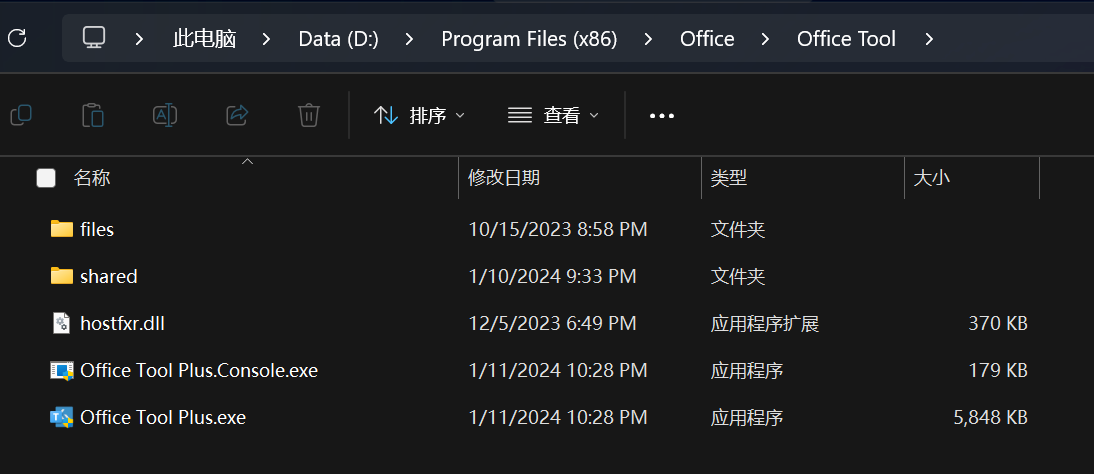Click the share icon in toolbar

tap(237, 115)
